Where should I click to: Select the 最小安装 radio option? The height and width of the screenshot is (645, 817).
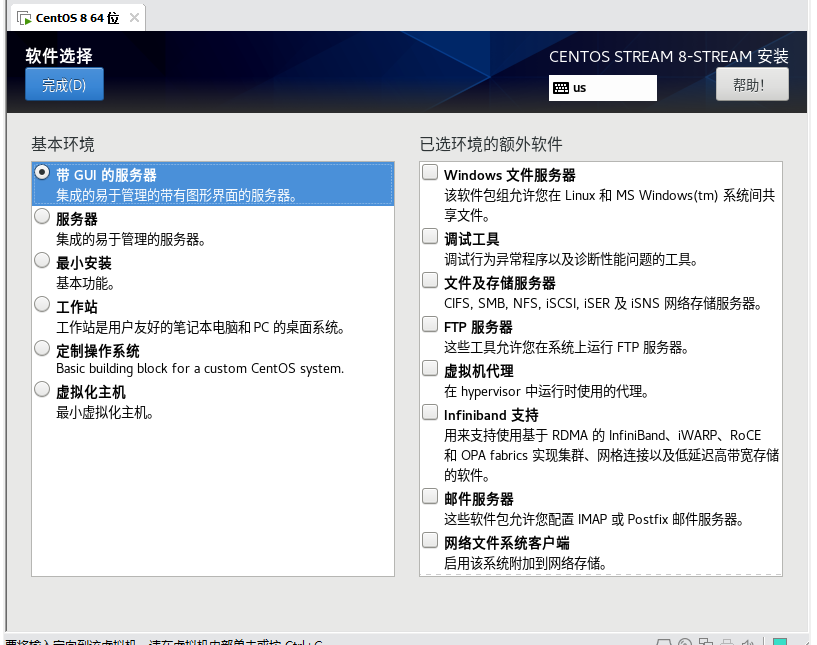(x=42, y=260)
